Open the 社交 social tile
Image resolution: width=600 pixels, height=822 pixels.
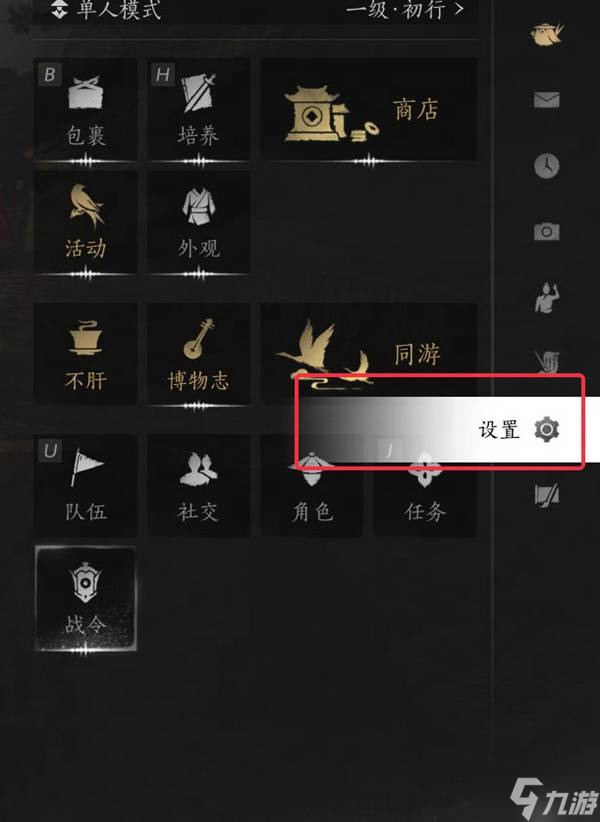click(199, 485)
